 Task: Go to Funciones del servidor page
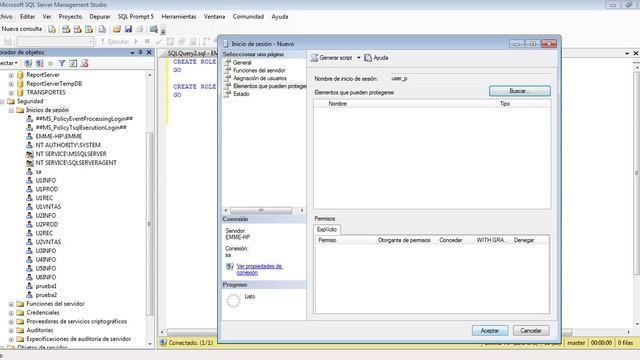[x=259, y=70]
